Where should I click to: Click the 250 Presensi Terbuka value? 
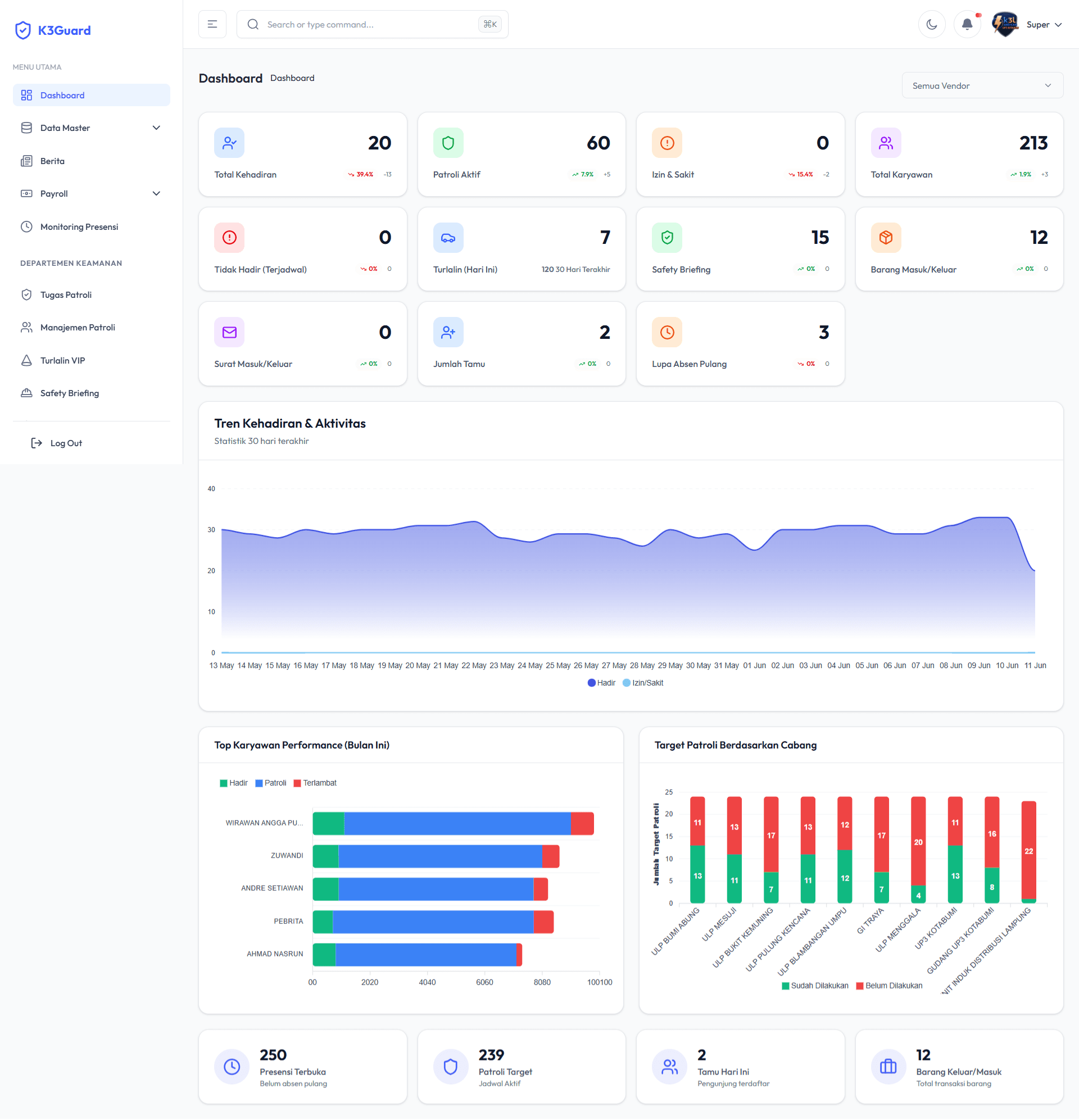click(273, 1055)
